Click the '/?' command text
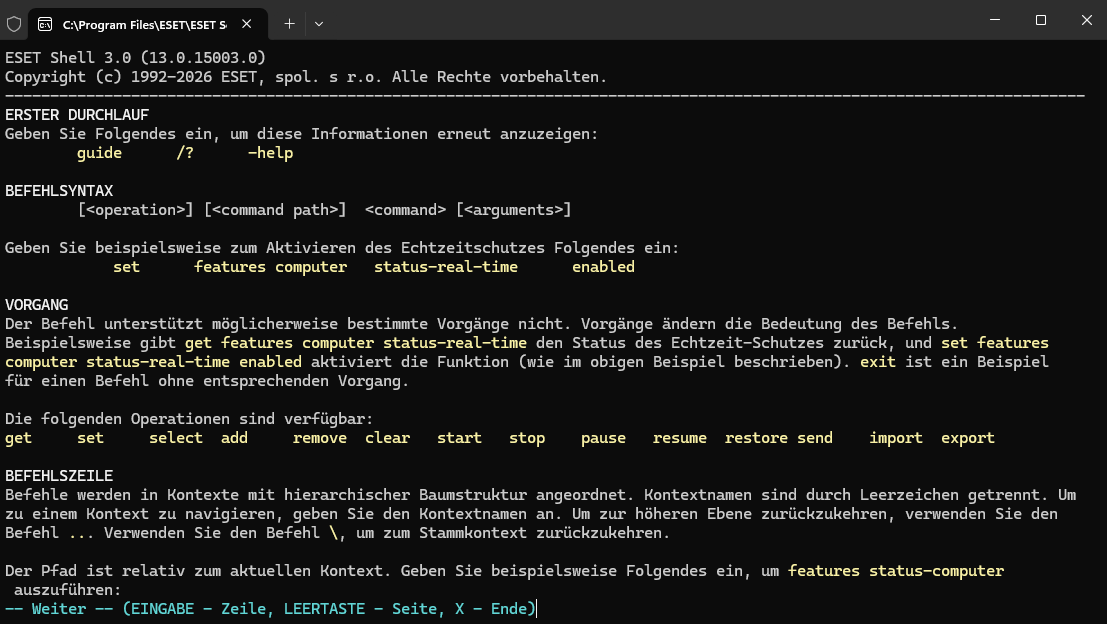This screenshot has width=1107, height=624. point(185,153)
